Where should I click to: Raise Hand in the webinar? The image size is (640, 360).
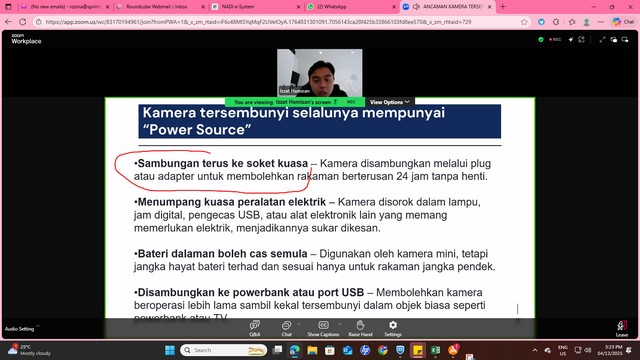click(360, 328)
